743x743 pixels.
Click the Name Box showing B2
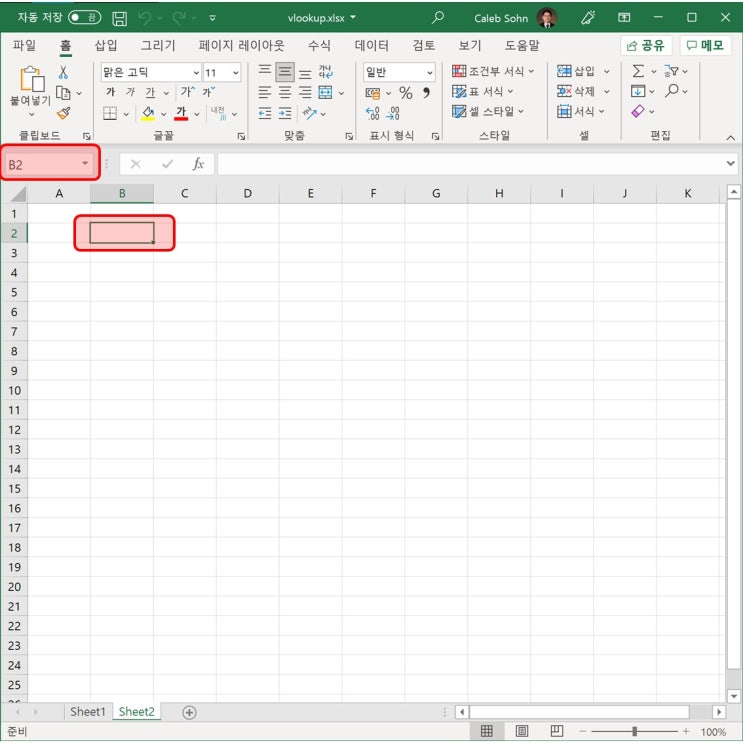[x=49, y=164]
